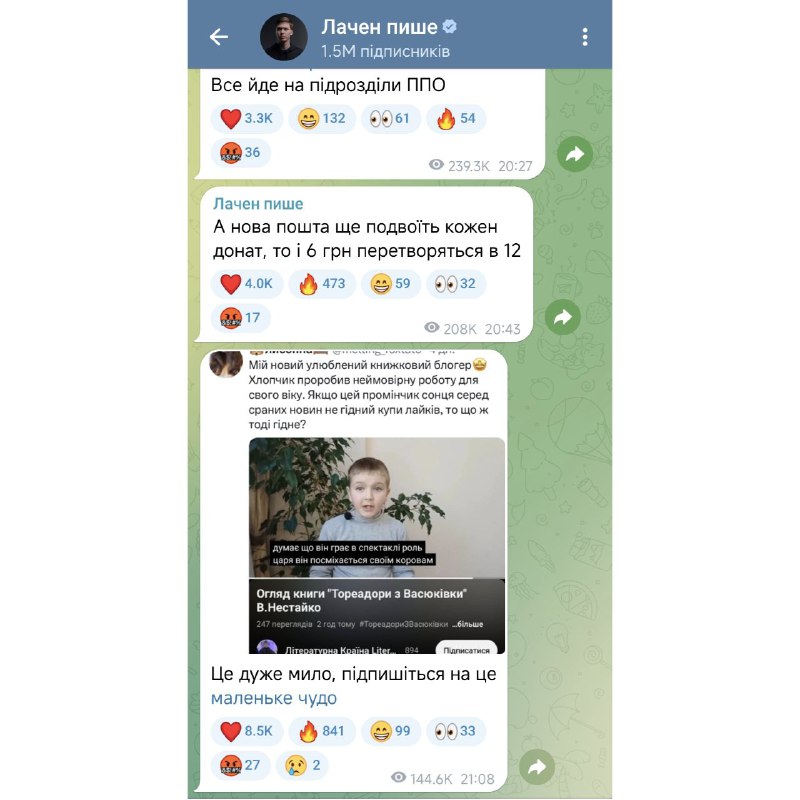Click the Лачен пише sender name
The width and height of the screenshot is (800, 800).
click(x=258, y=204)
